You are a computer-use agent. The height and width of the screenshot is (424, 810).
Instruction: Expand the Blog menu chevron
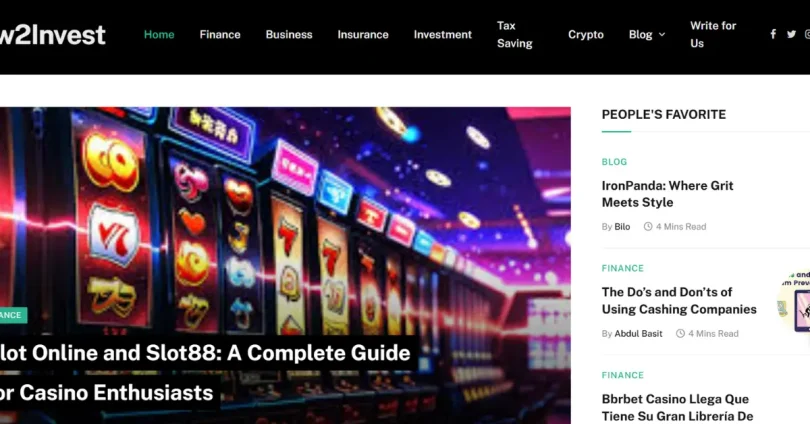662,35
